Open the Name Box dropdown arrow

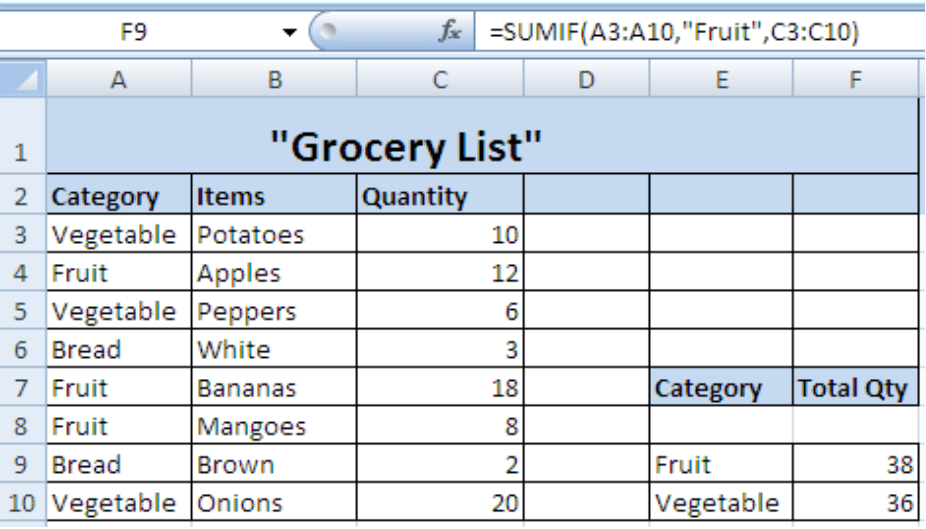pyautogui.click(x=290, y=33)
